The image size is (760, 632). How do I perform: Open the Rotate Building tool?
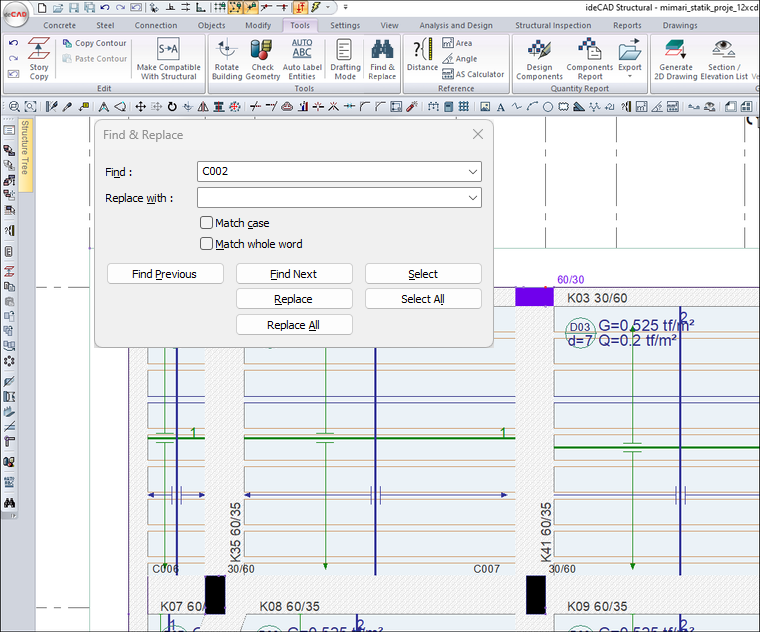click(x=227, y=58)
